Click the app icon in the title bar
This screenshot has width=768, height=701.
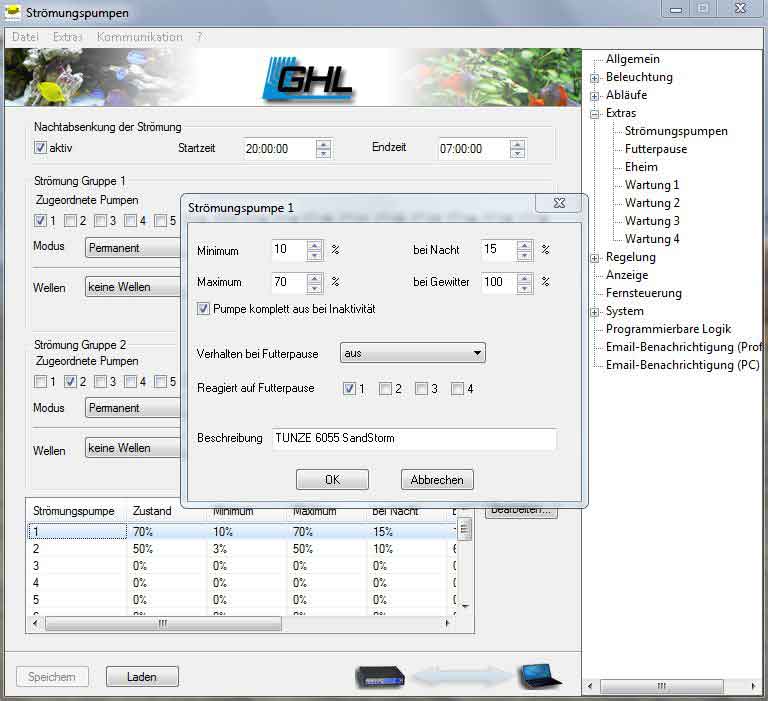tap(14, 12)
